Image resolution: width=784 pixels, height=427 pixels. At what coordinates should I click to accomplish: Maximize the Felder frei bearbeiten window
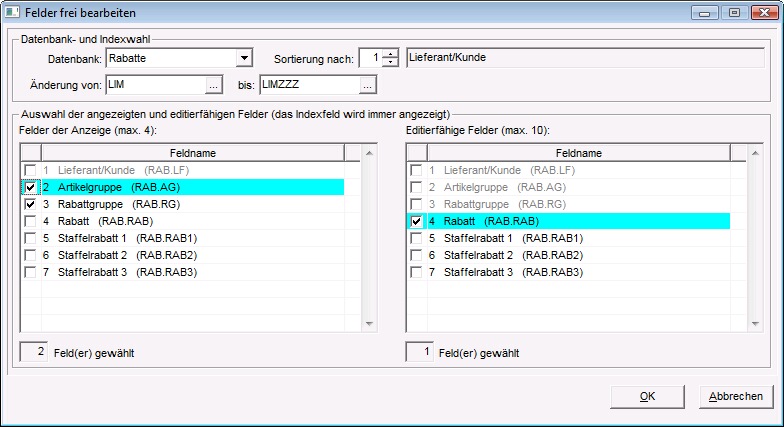[x=734, y=13]
